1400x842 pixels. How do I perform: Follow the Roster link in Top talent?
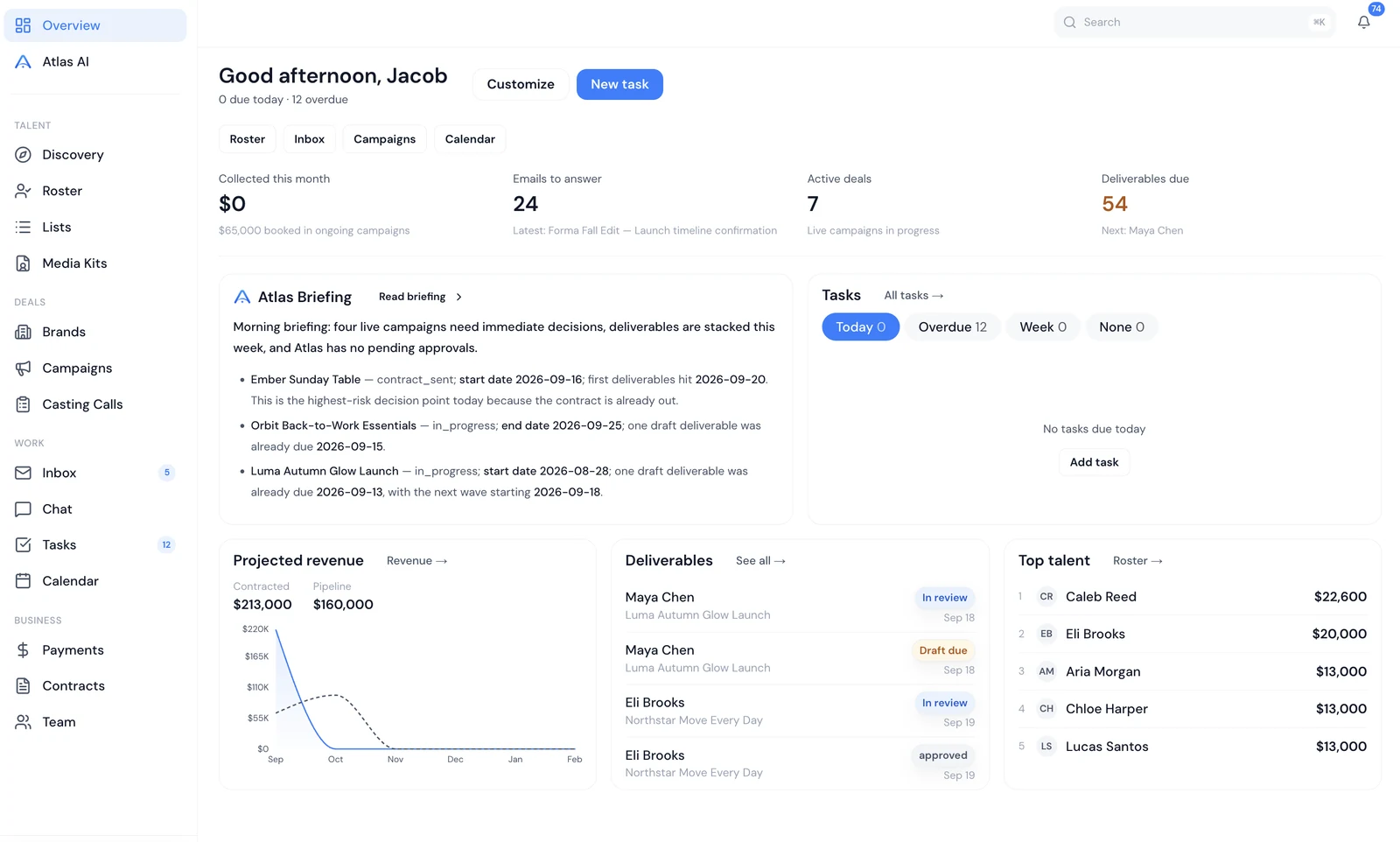(1137, 561)
